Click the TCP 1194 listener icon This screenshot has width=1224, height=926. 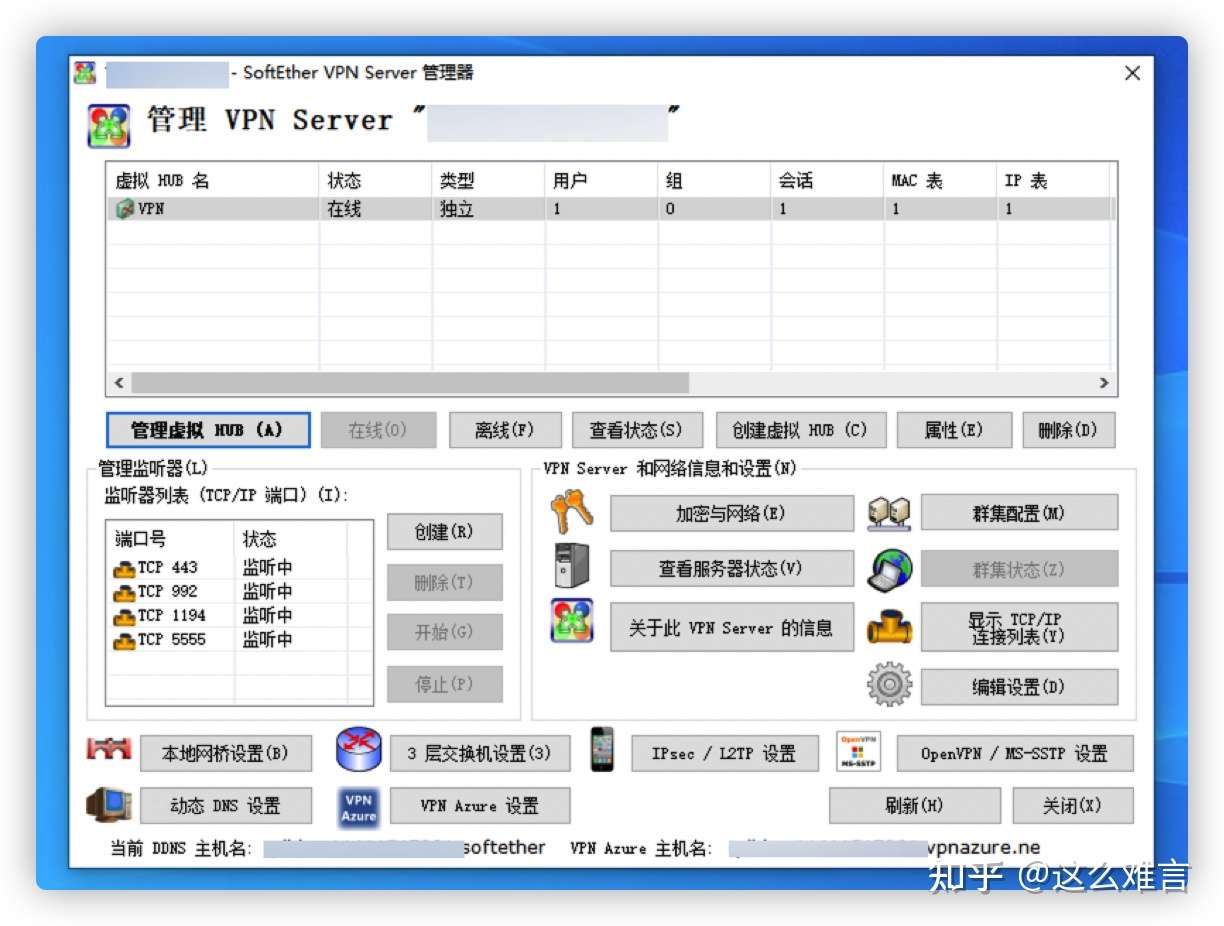[x=124, y=616]
